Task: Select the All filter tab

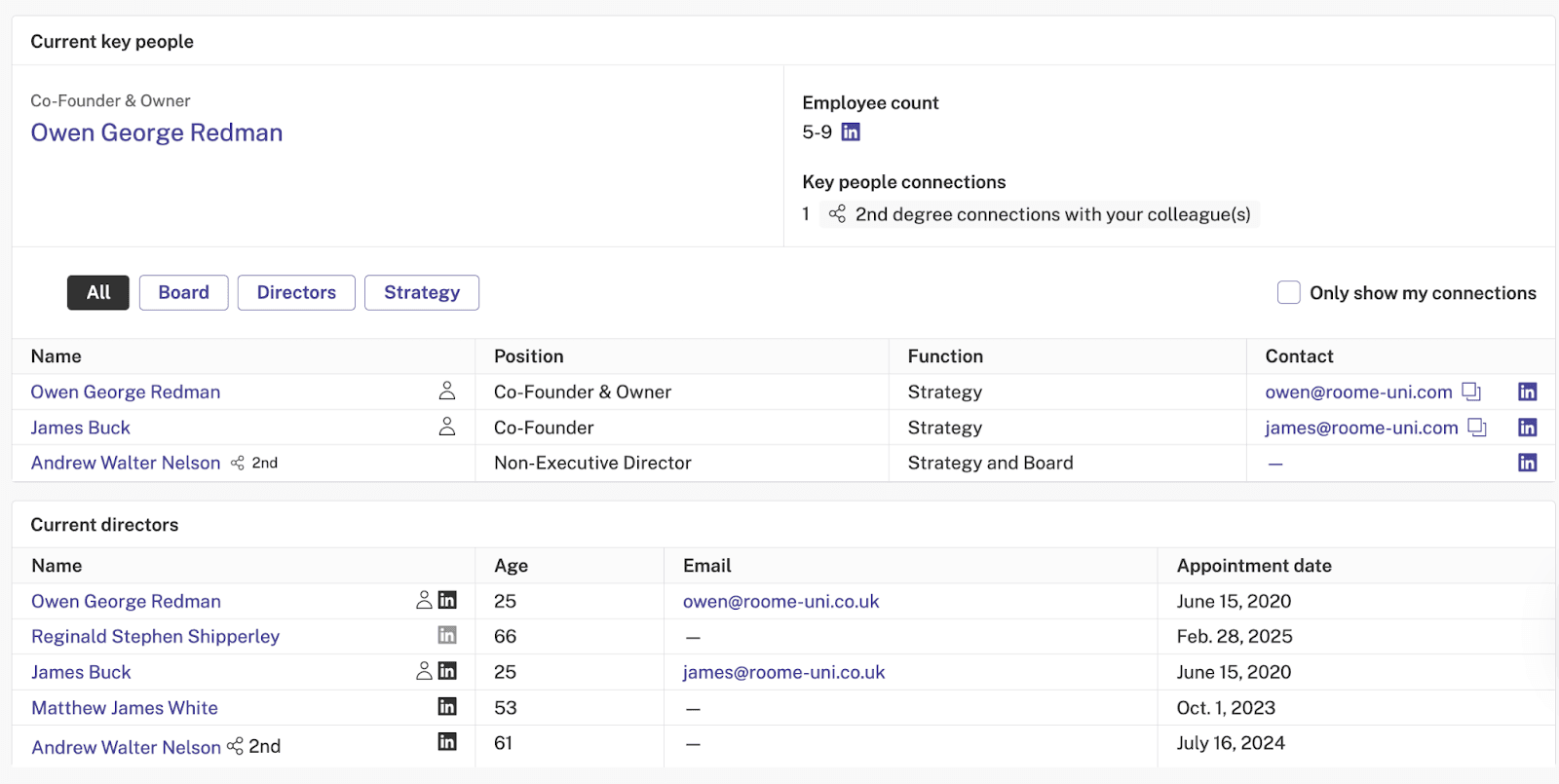Action: pos(98,292)
